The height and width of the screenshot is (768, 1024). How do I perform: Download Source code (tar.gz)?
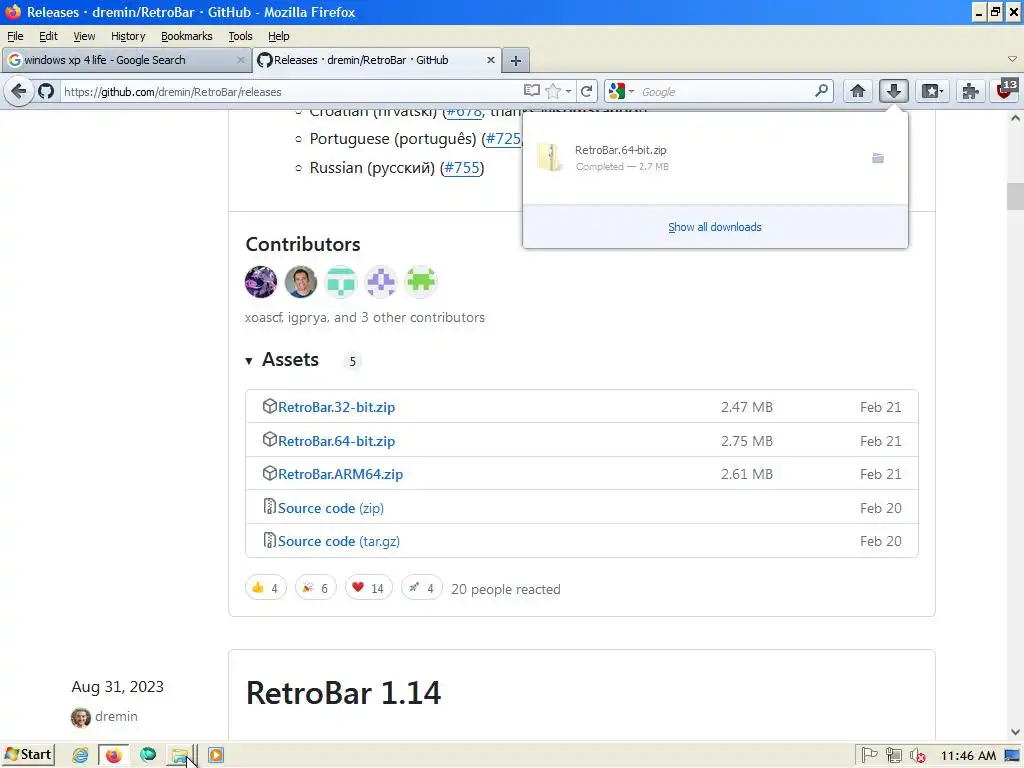pyautogui.click(x=338, y=541)
